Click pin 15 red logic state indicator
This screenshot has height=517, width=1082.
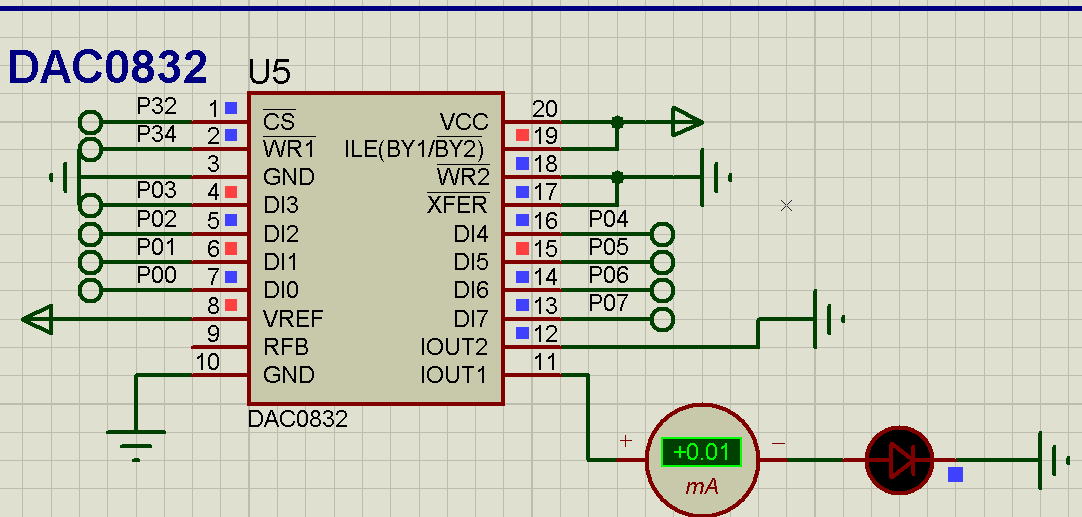click(522, 247)
